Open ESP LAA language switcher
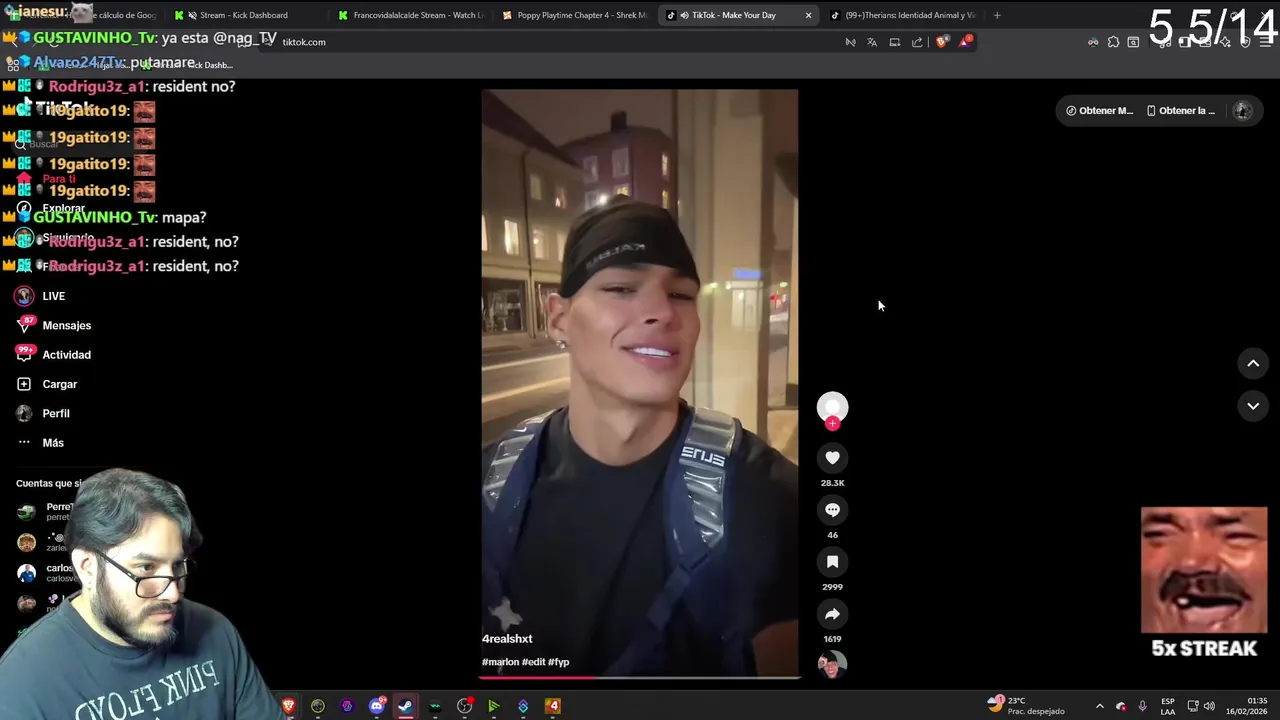 (1168, 706)
